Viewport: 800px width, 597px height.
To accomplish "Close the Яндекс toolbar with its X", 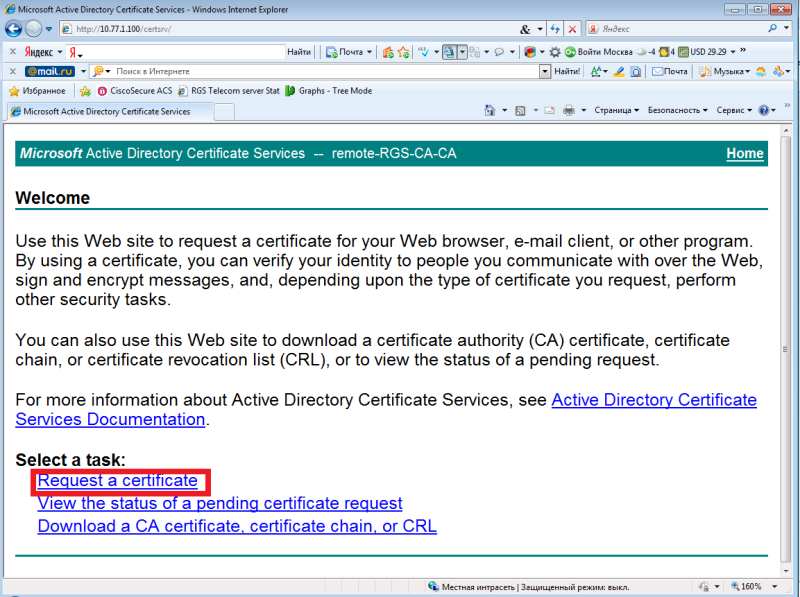I will tap(13, 52).
